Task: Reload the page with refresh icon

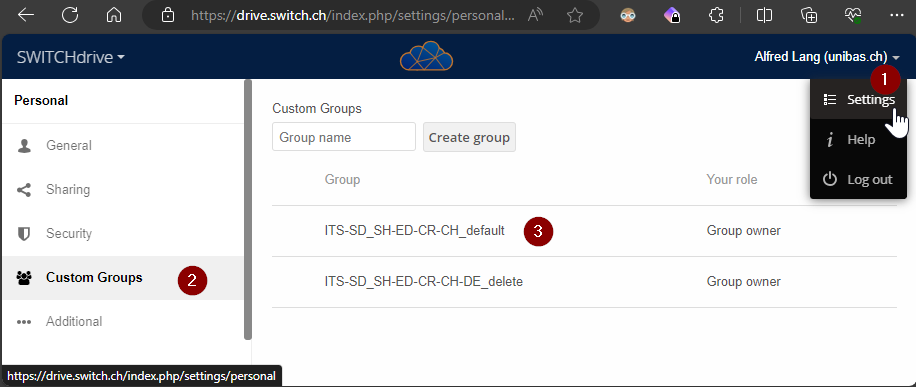Action: tap(70, 16)
